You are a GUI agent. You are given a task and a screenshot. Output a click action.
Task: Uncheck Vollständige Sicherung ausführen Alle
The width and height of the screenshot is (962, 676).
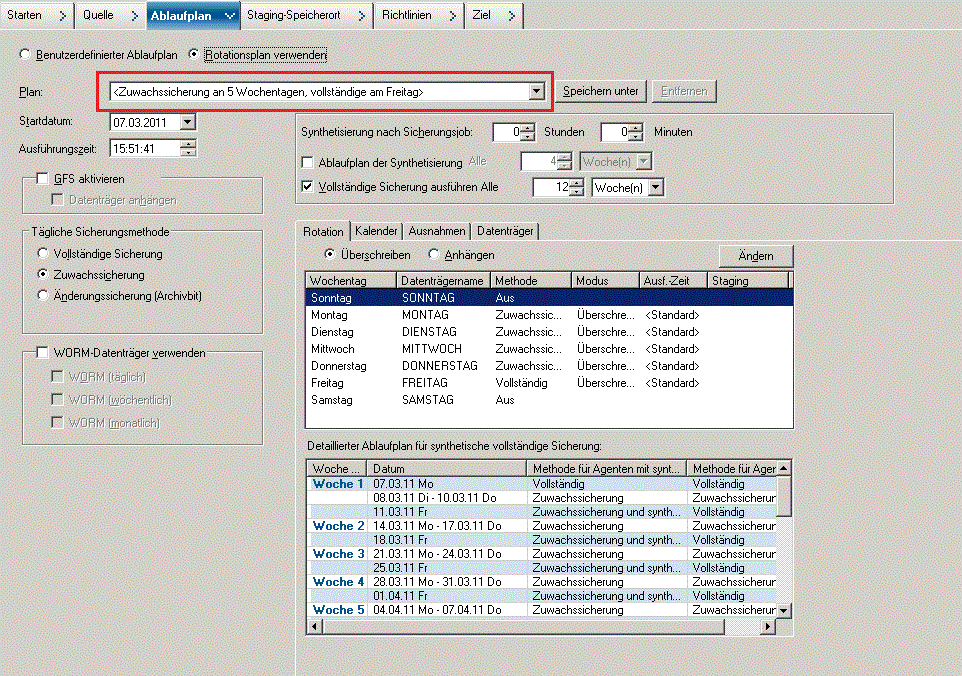(308, 185)
